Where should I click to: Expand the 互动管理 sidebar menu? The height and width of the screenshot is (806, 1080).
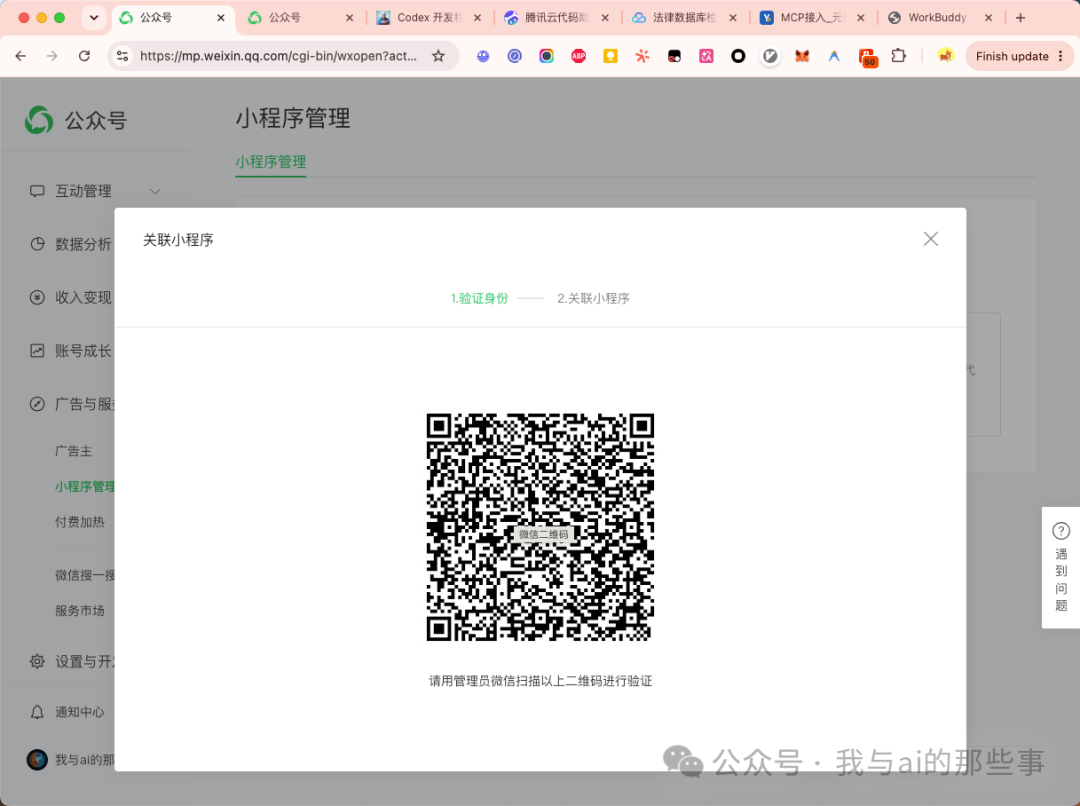95,191
